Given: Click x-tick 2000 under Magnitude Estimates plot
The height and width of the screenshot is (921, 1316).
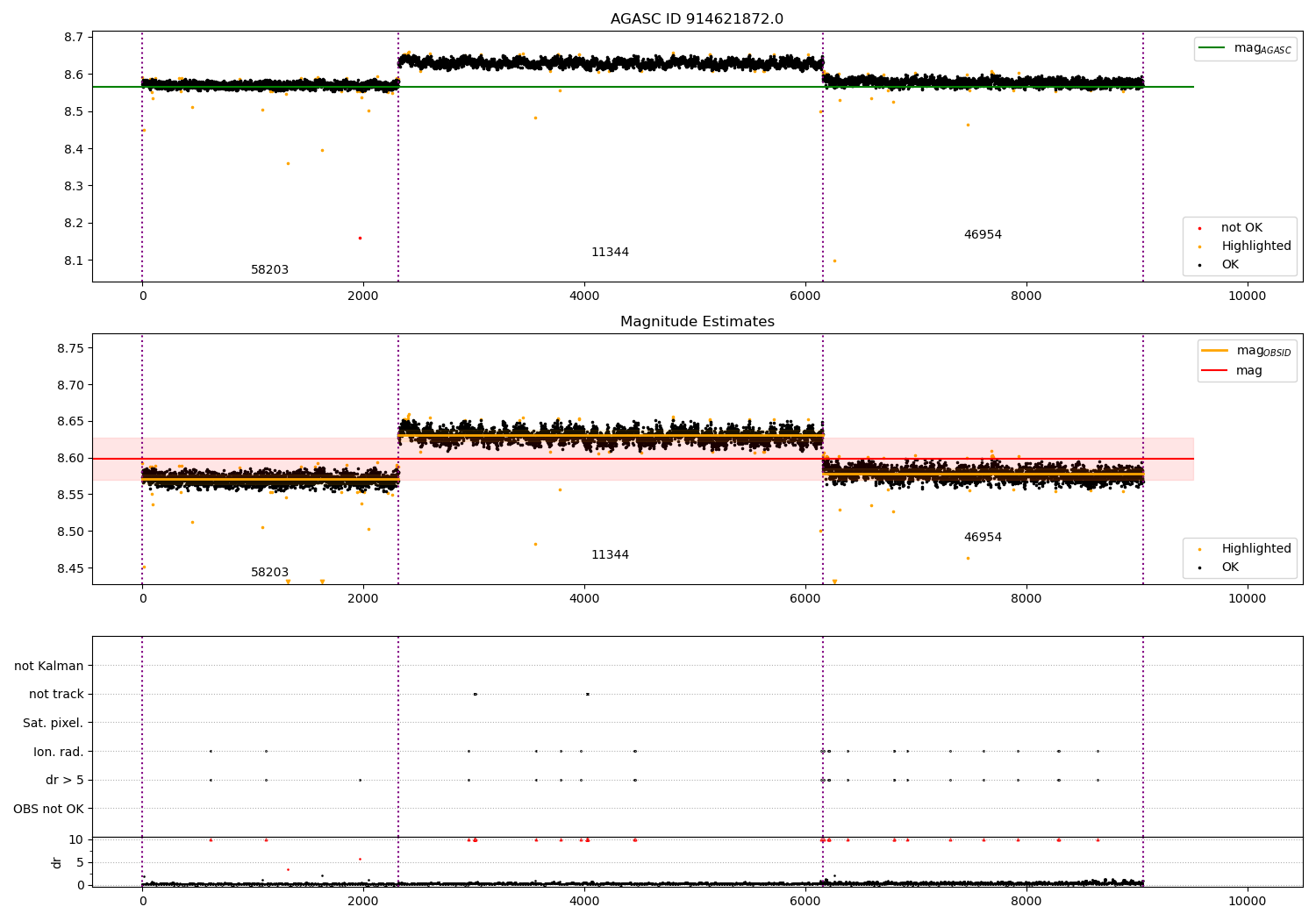Looking at the screenshot, I should click(x=363, y=599).
